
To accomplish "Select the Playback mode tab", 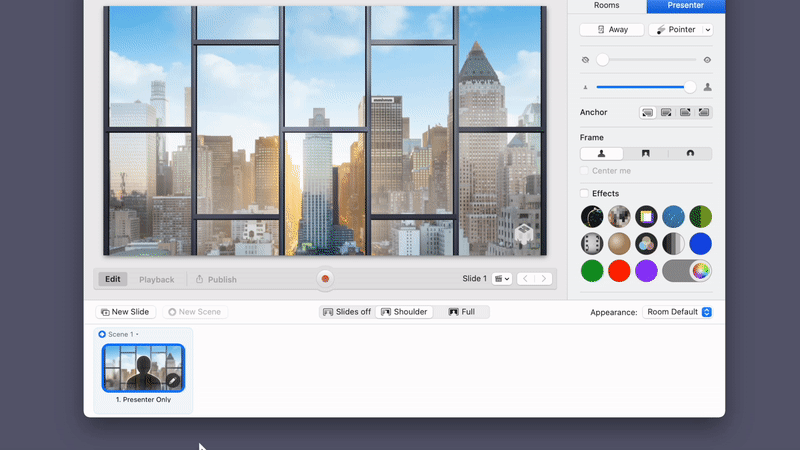I will coord(157,280).
